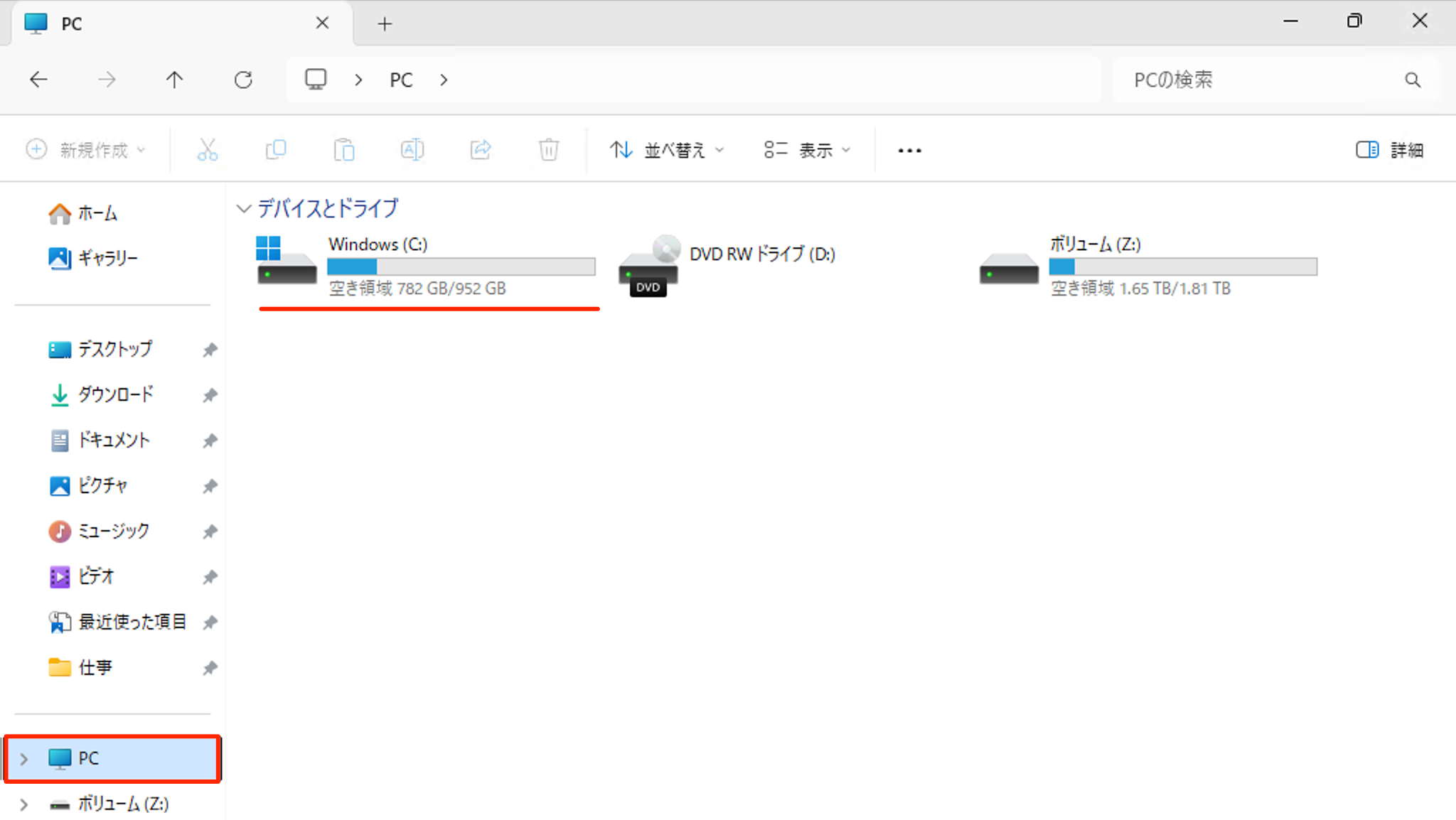
Task: Toggle the 詳細 details pane
Action: [x=1388, y=149]
